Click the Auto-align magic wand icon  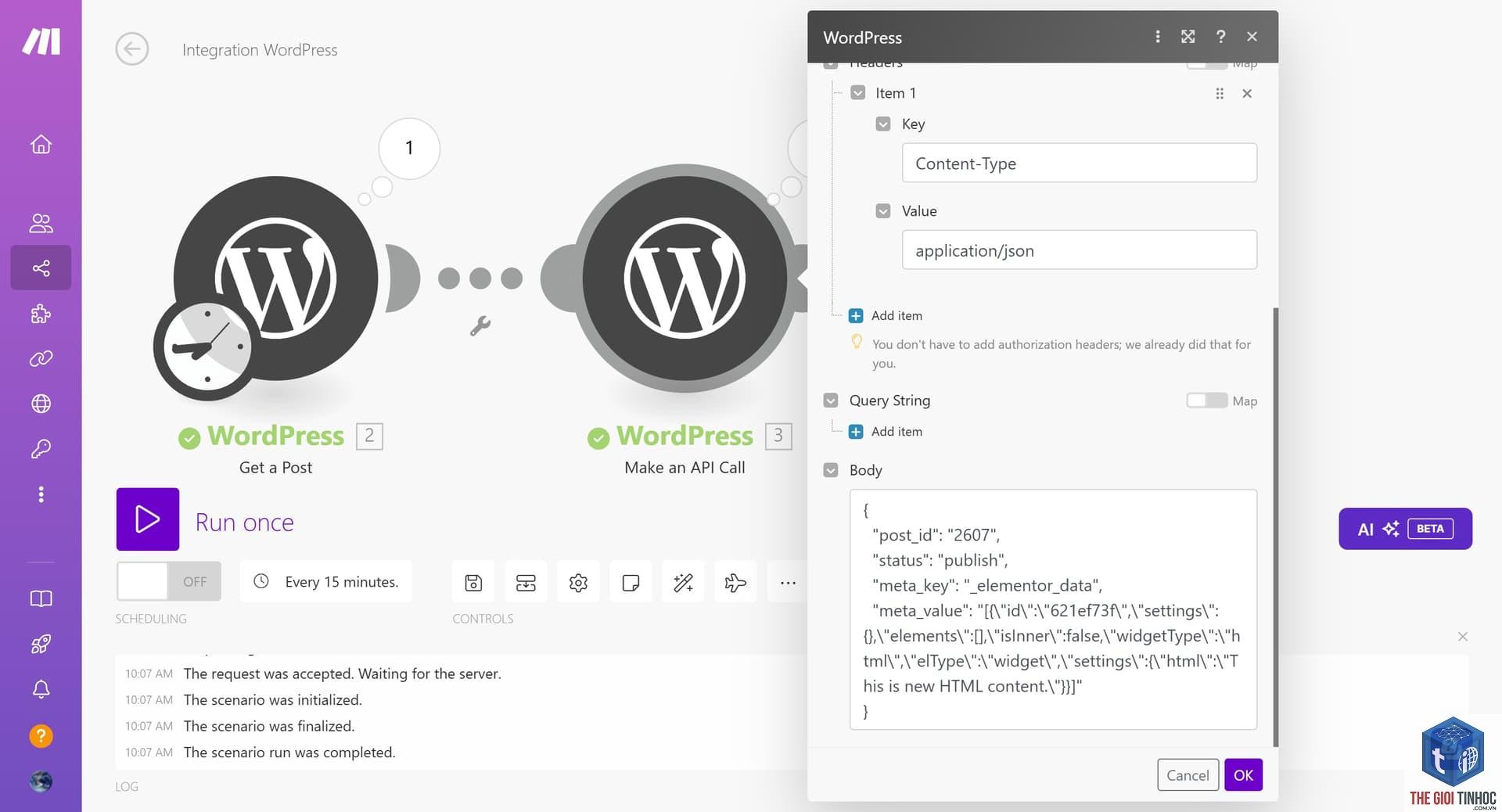(x=683, y=582)
